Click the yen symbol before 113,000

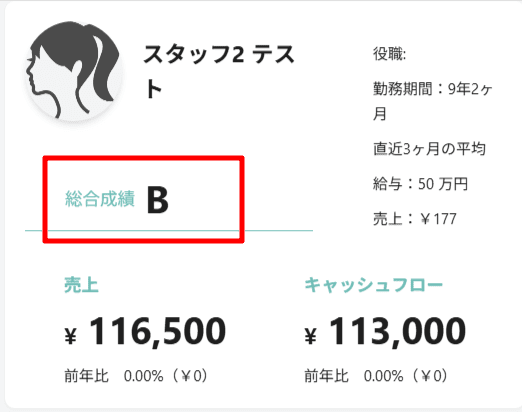pyautogui.click(x=311, y=335)
